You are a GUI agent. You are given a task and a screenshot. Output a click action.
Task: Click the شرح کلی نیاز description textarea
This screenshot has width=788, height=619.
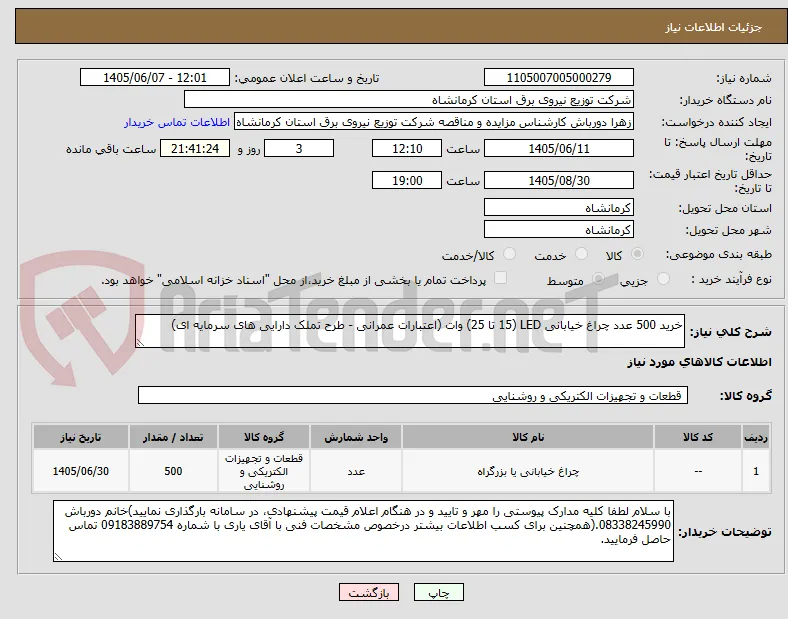[x=410, y=331]
